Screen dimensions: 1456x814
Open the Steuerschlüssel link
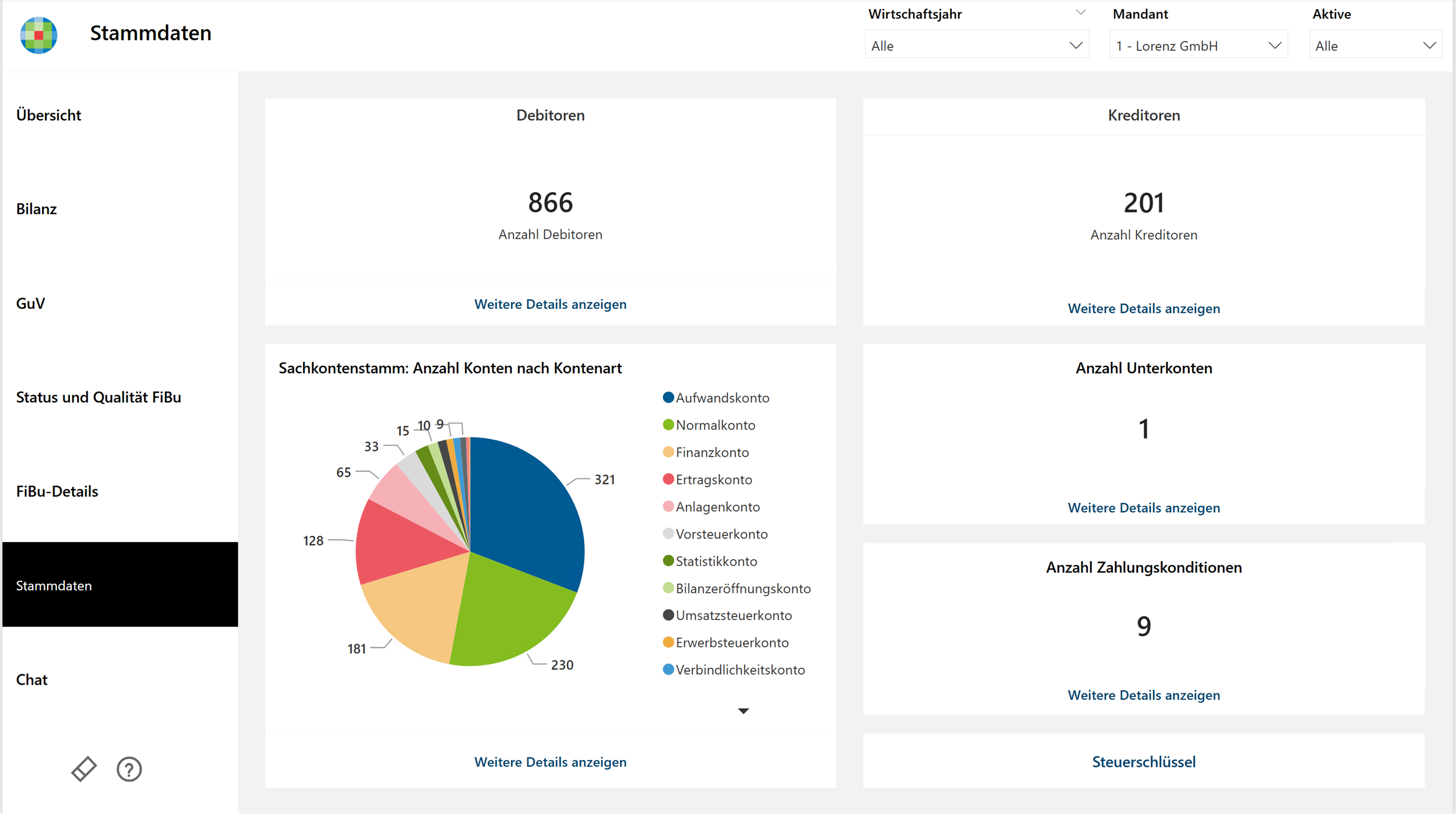point(1144,762)
